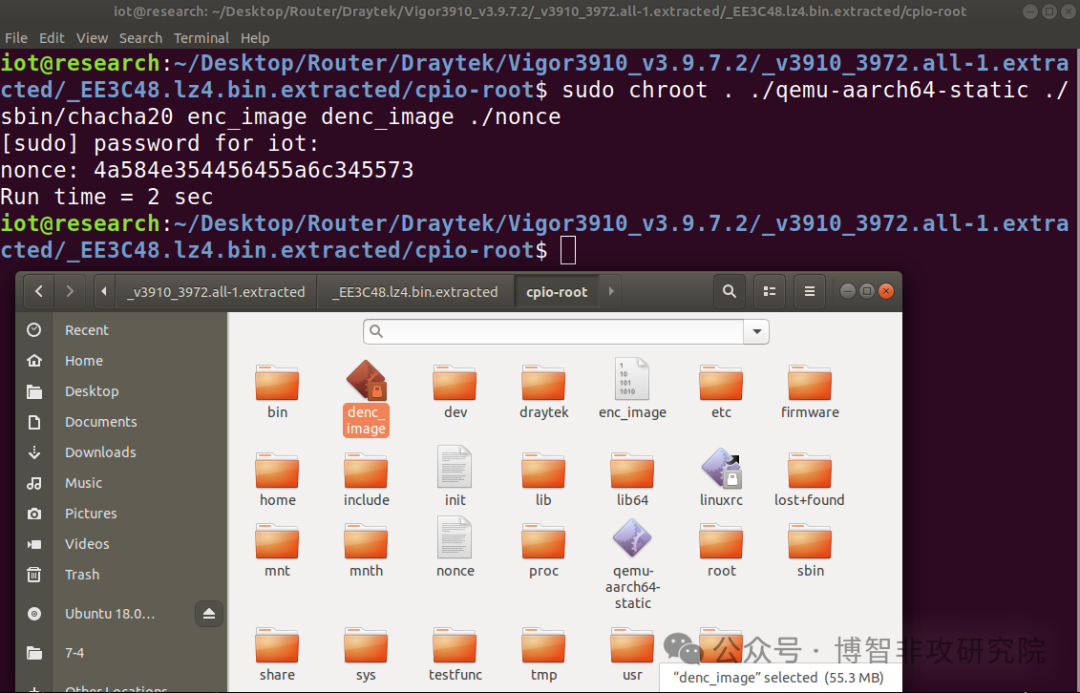1080x693 pixels.
Task: Eject the Ubuntu 18.0 volume
Action: click(x=209, y=614)
